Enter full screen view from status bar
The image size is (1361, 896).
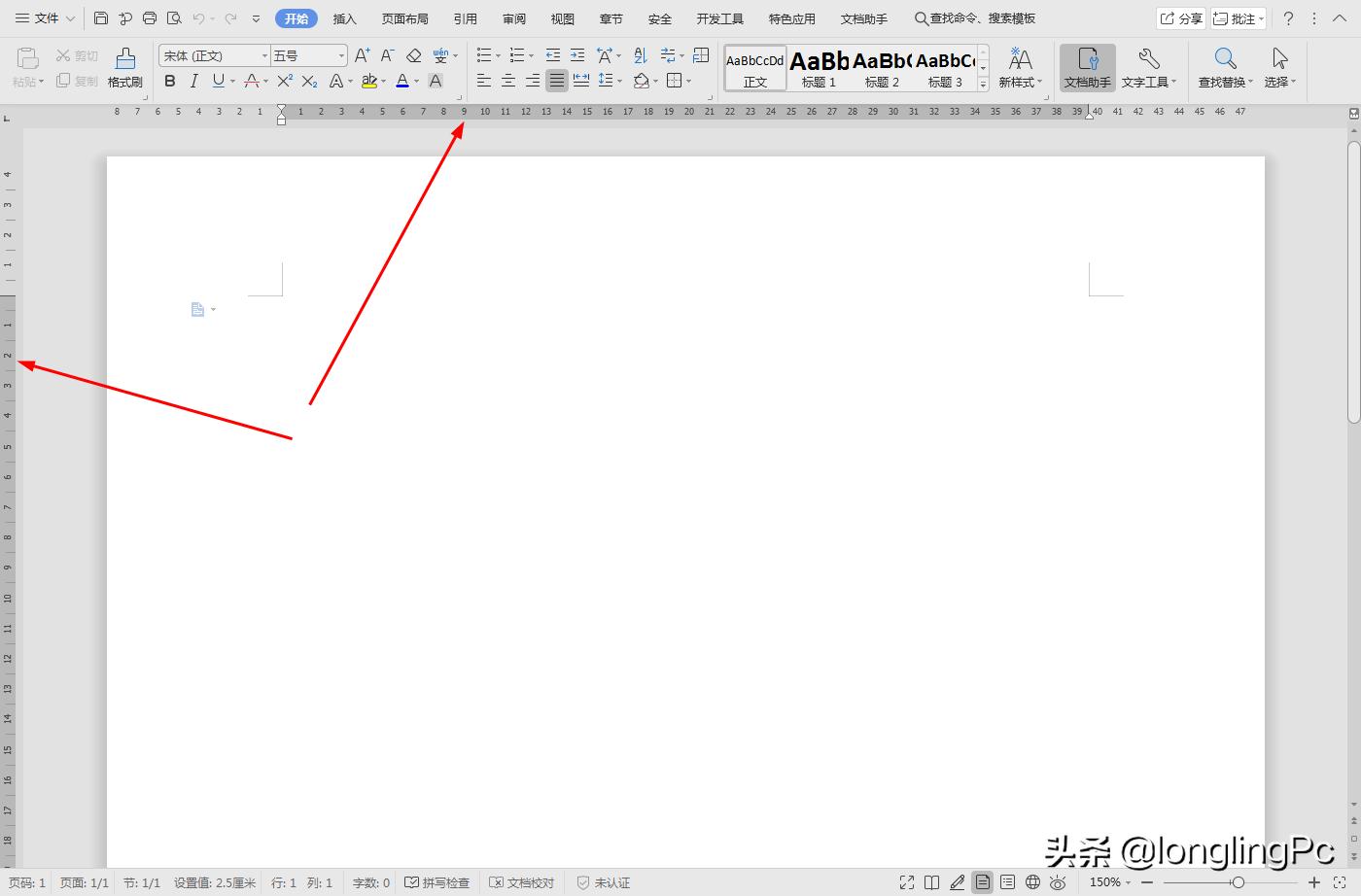point(907,882)
